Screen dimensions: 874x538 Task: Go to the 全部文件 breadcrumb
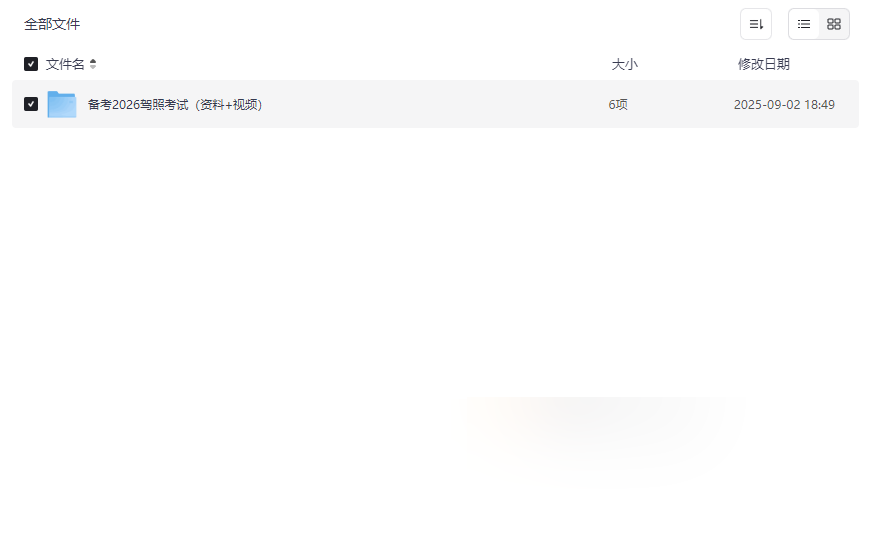52,24
